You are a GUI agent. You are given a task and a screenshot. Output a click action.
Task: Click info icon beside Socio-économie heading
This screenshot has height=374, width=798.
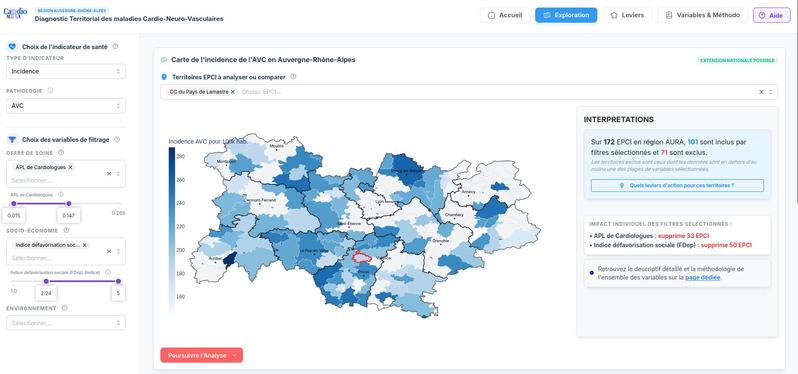pos(67,231)
